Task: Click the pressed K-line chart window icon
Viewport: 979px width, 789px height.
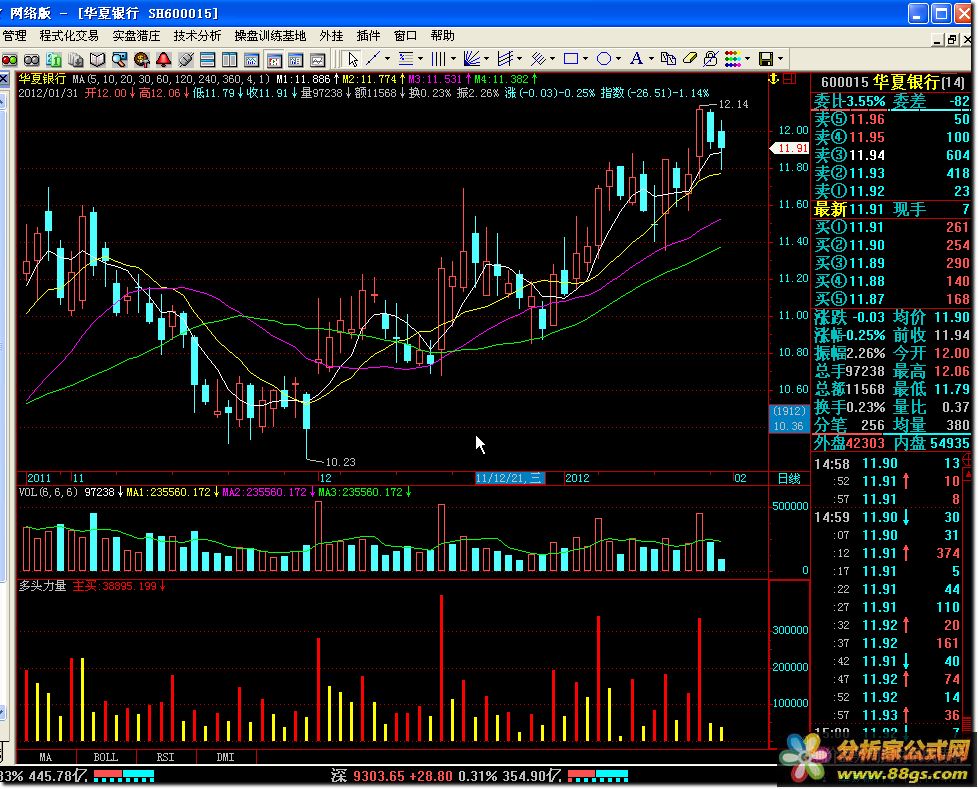Action: tap(273, 59)
